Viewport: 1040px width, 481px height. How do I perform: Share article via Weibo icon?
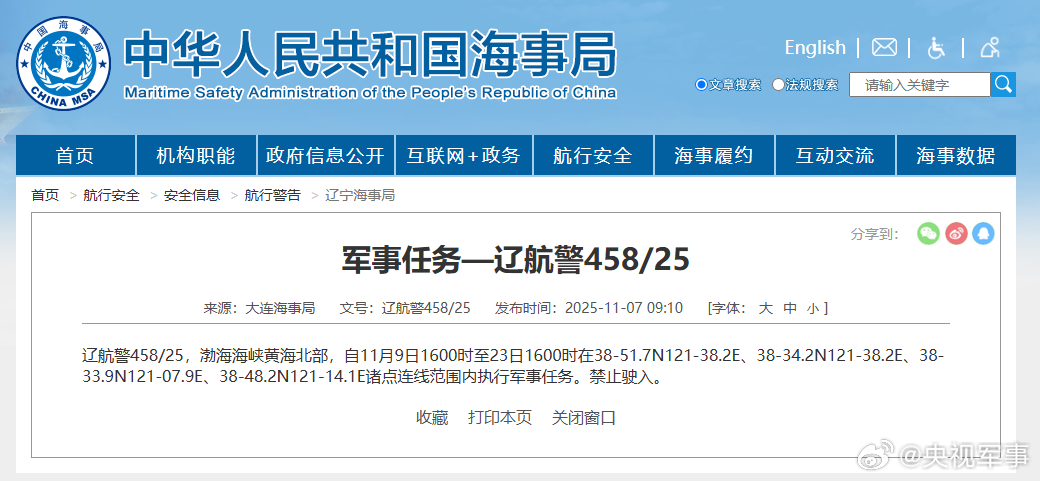[956, 233]
